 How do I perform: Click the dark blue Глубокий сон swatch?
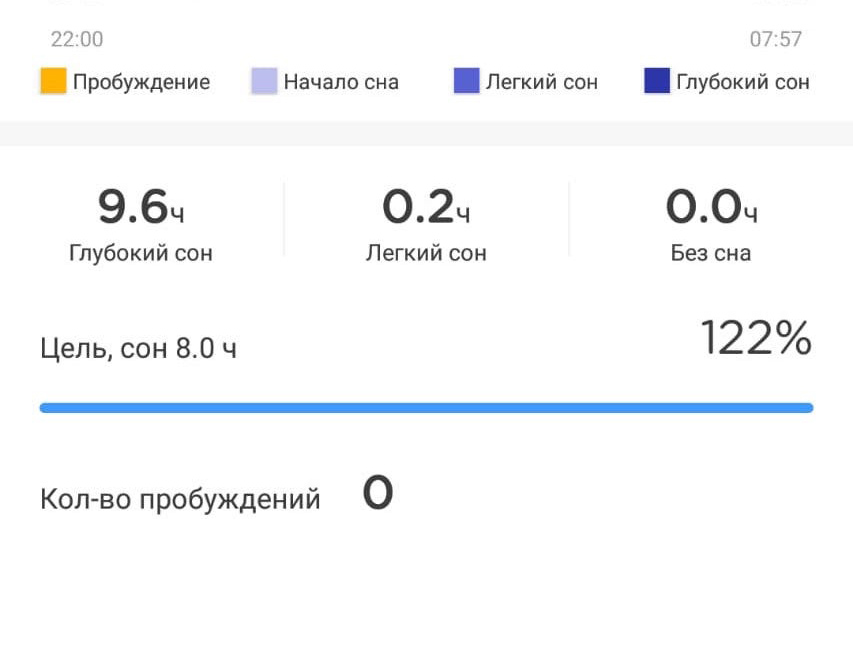[x=656, y=82]
